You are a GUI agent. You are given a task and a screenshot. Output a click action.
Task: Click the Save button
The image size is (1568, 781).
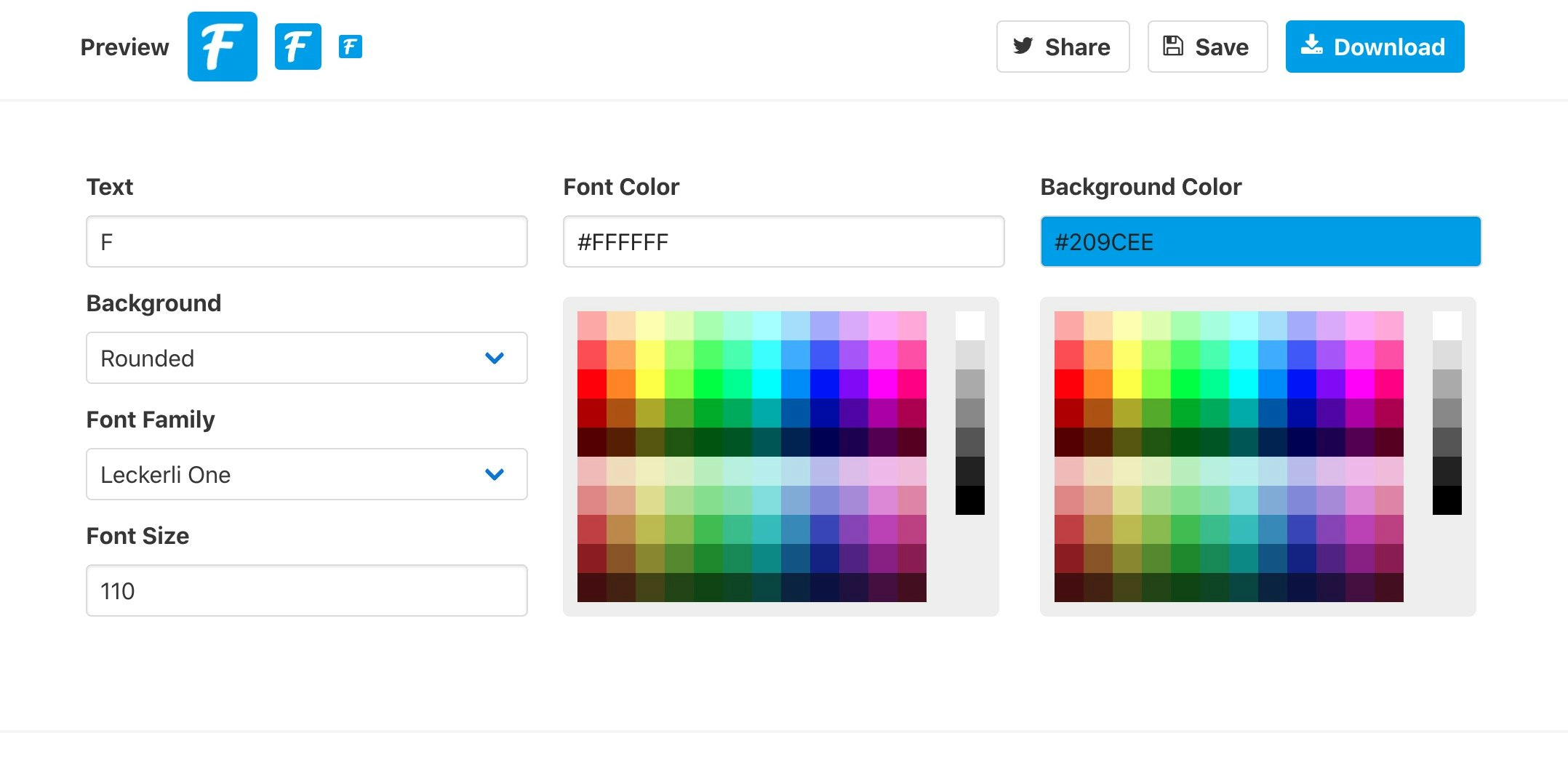(x=1207, y=46)
